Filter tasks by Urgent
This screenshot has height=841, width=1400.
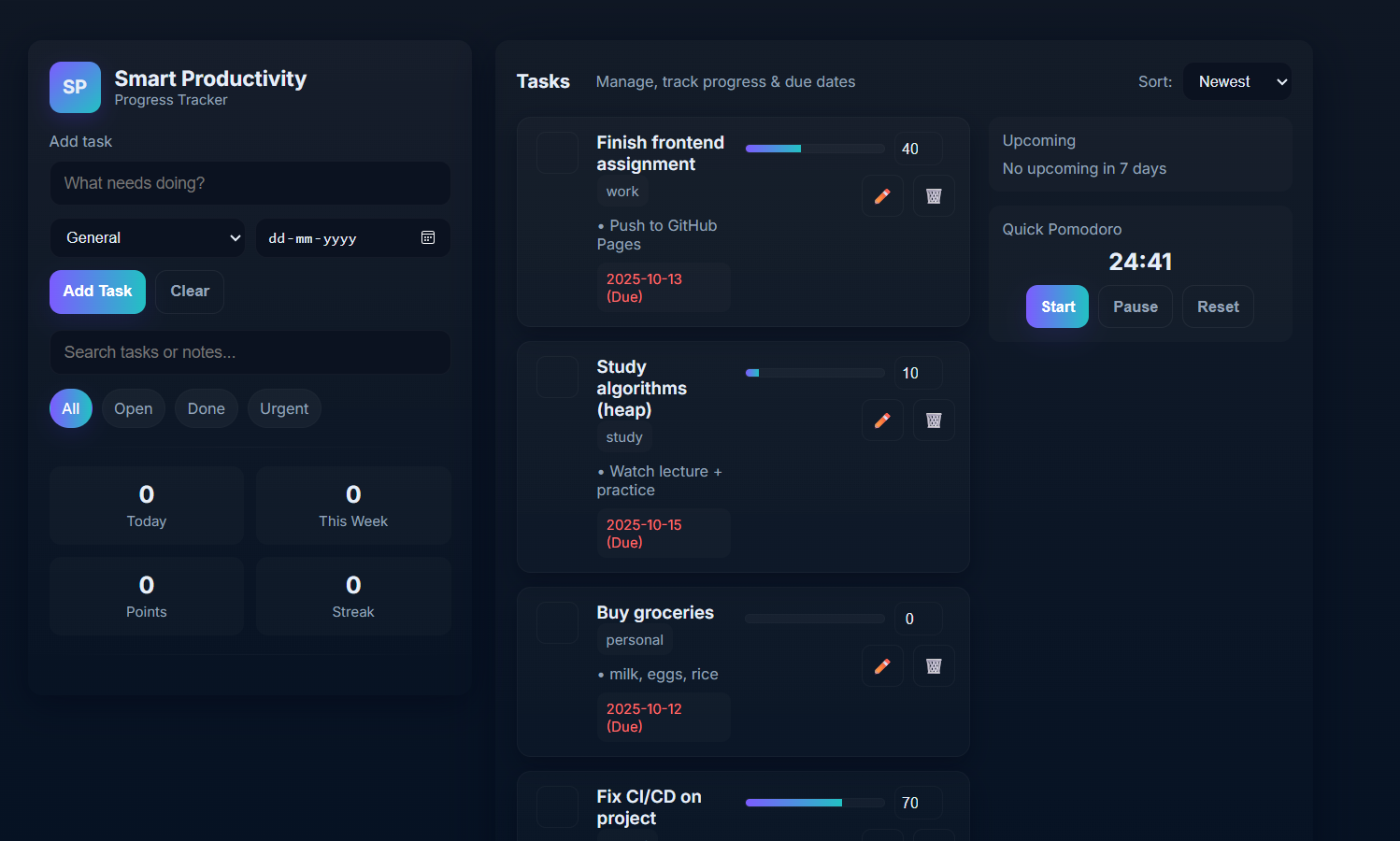[x=284, y=408]
